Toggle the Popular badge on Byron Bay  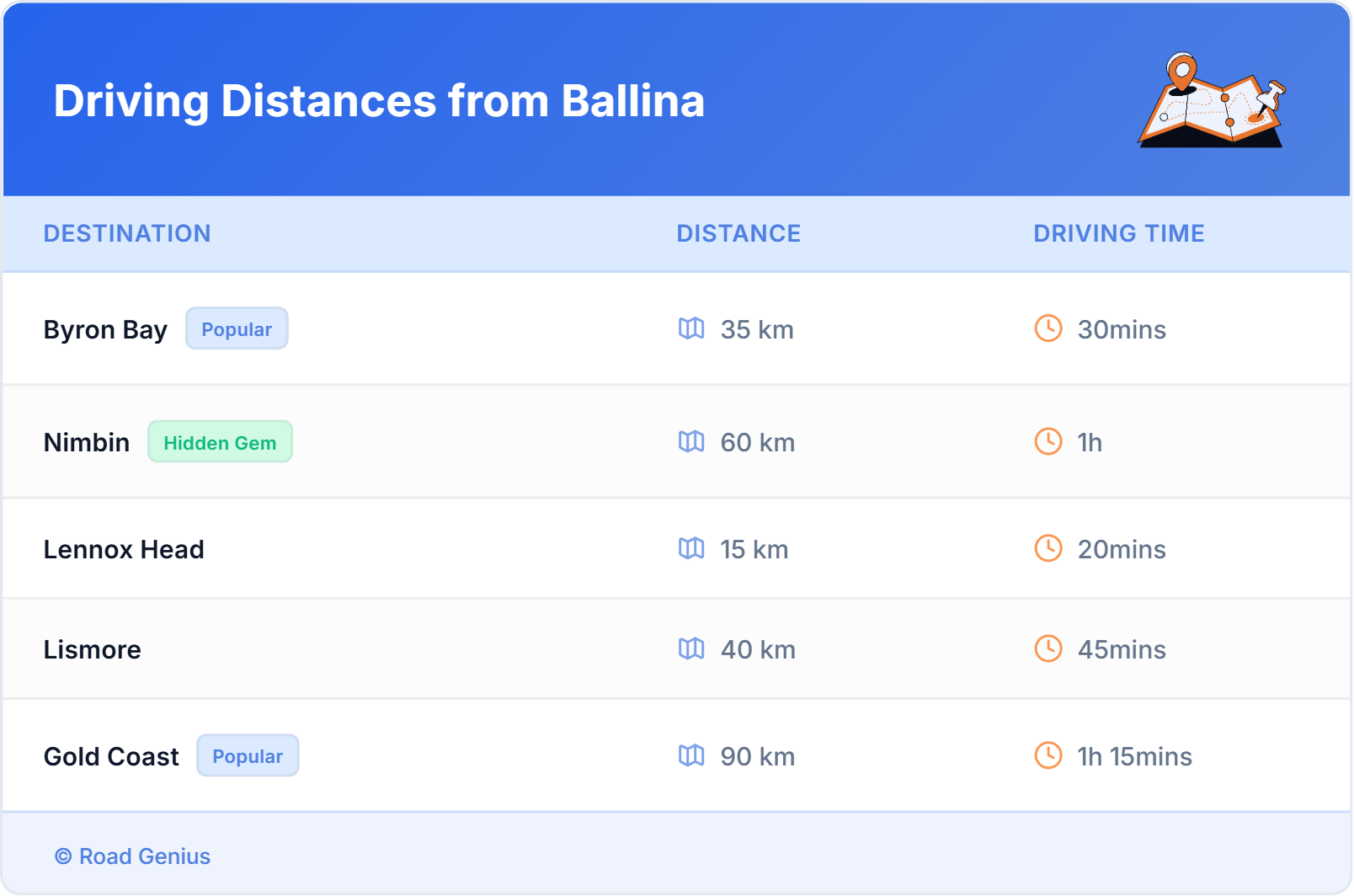pos(237,328)
